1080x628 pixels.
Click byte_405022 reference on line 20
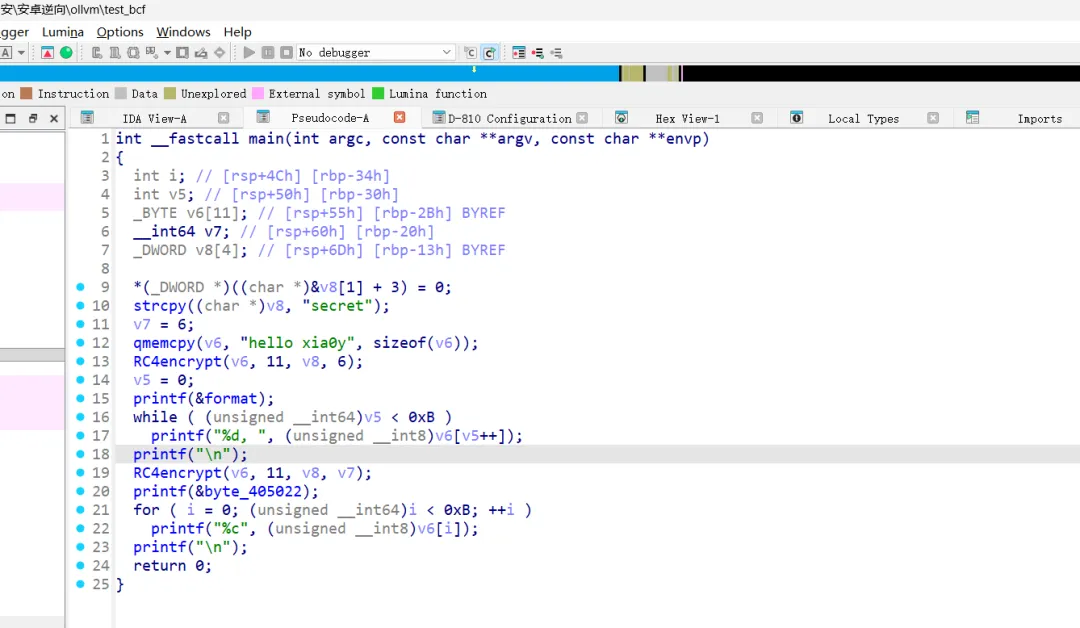pyautogui.click(x=253, y=492)
